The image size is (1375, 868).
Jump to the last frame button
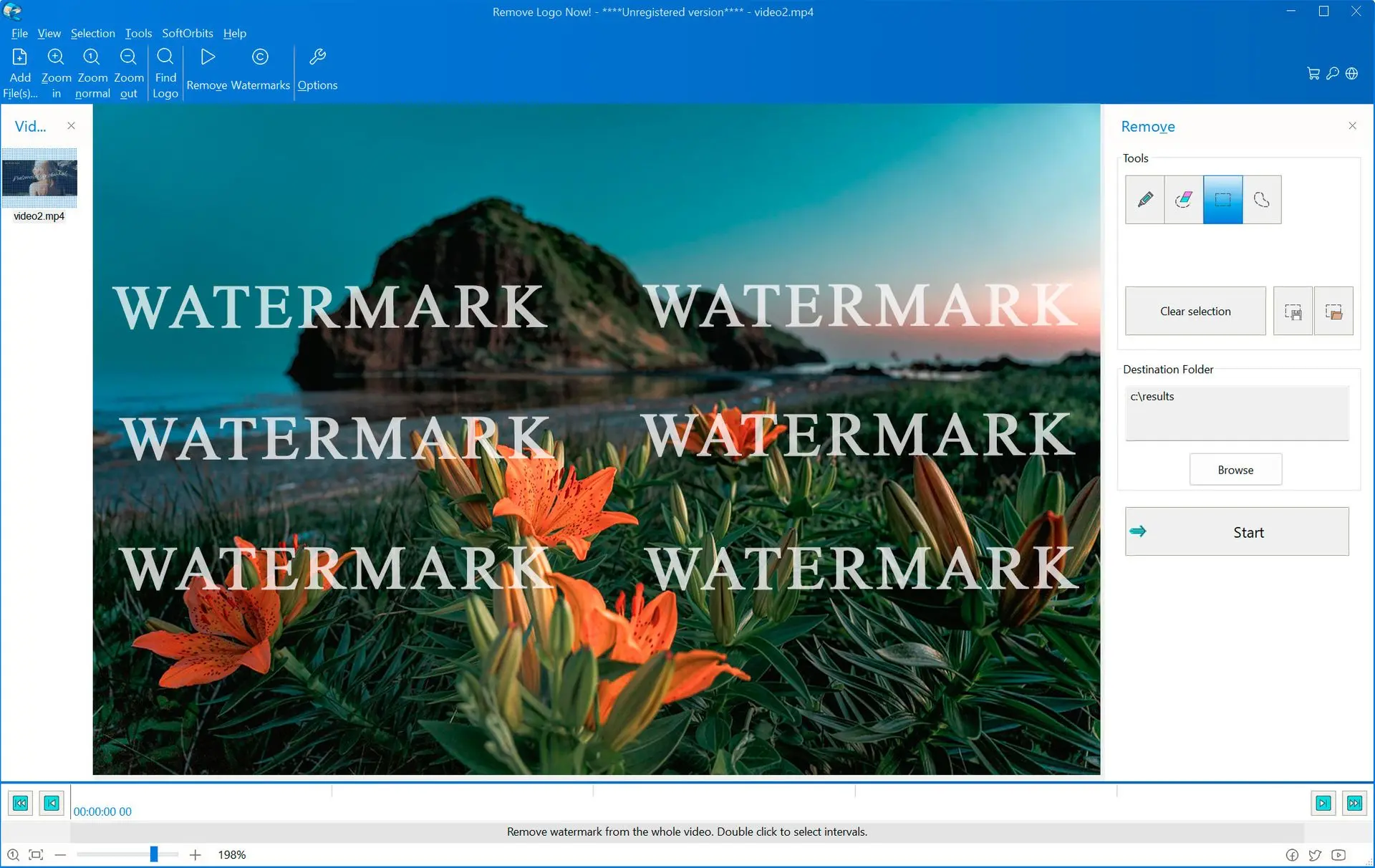click(x=1354, y=803)
